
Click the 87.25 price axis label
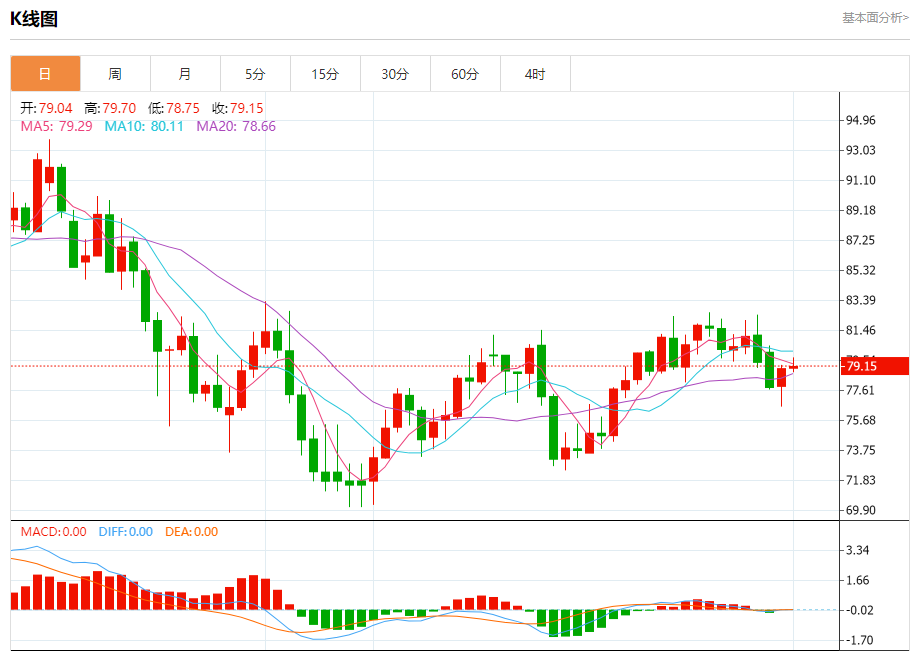coord(861,241)
